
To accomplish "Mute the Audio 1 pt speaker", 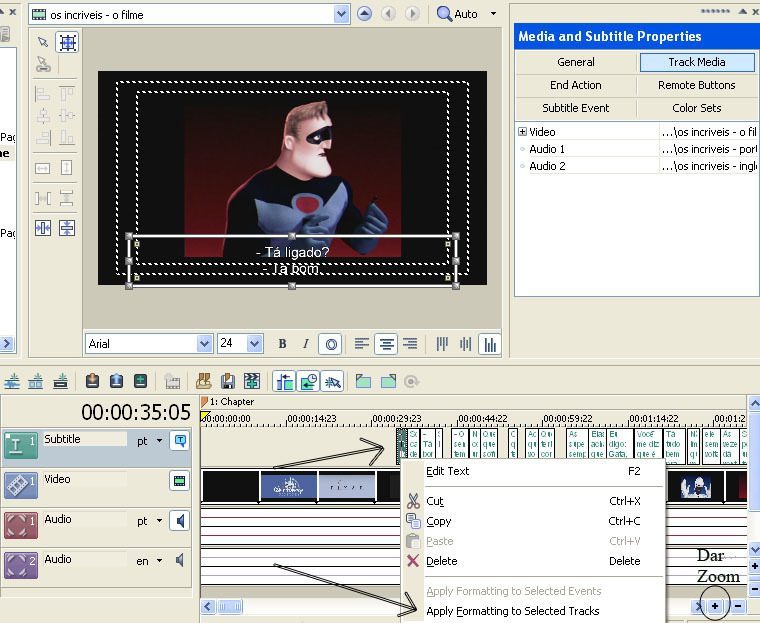I will click(x=180, y=521).
